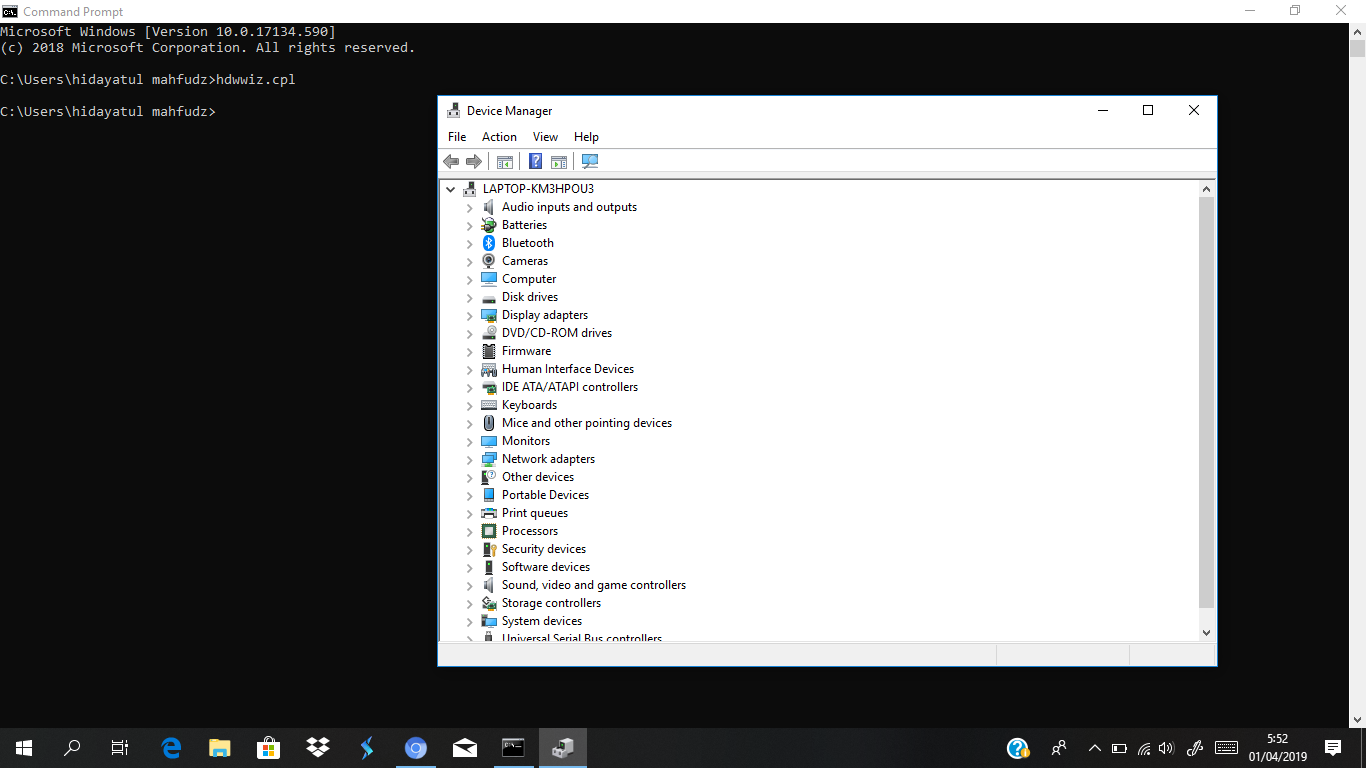Click the Device Manager scrollbar down arrow
This screenshot has width=1366, height=768.
[1206, 632]
